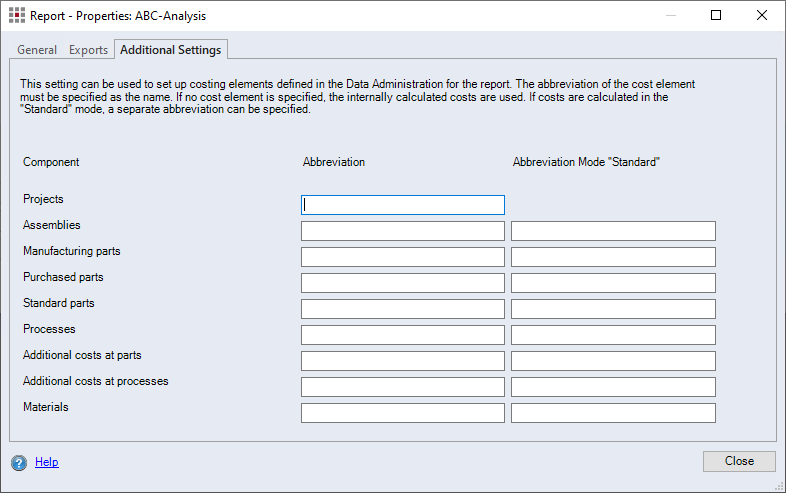Screen dimensions: 786x493
Task: Switch to the Exports tab
Action: click(88, 50)
